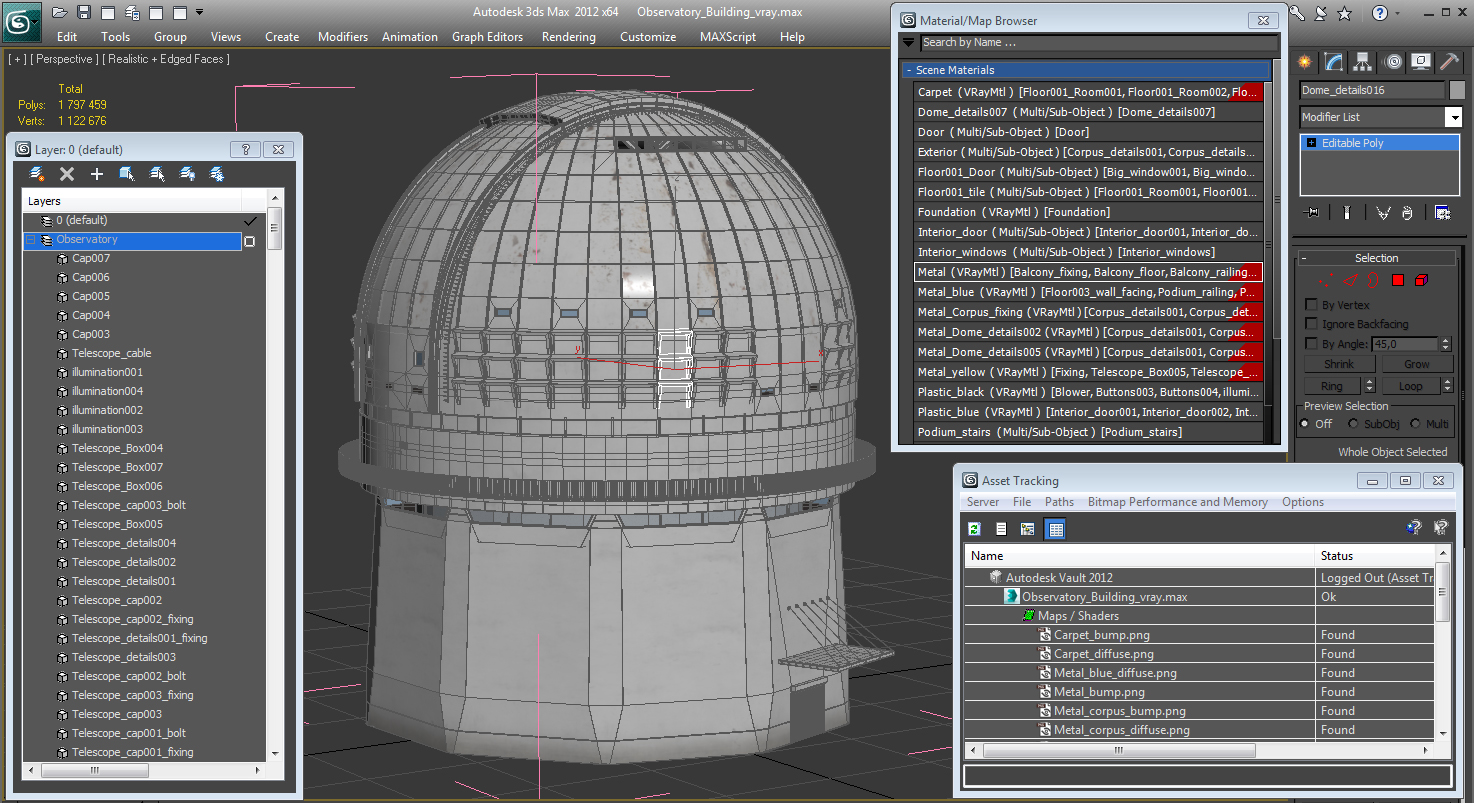Select Border sub-object level icon

pyautogui.click(x=1375, y=281)
